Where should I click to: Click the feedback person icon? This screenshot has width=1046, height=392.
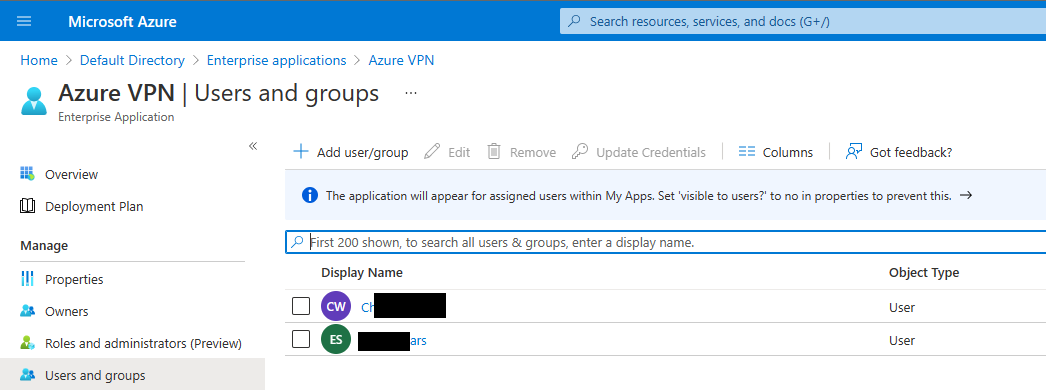point(854,151)
